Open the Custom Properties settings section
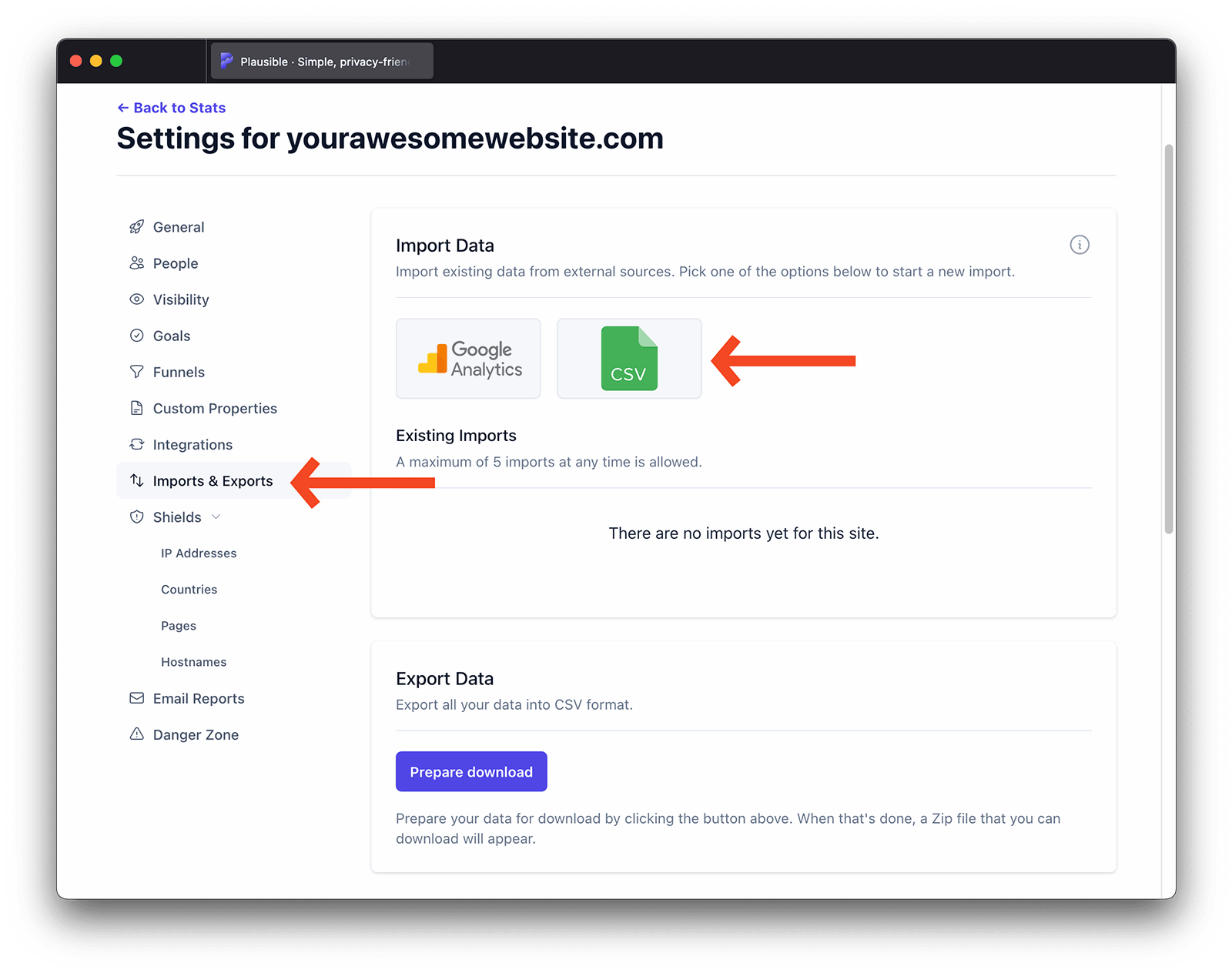Image resolution: width=1232 pixels, height=973 pixels. coord(215,408)
